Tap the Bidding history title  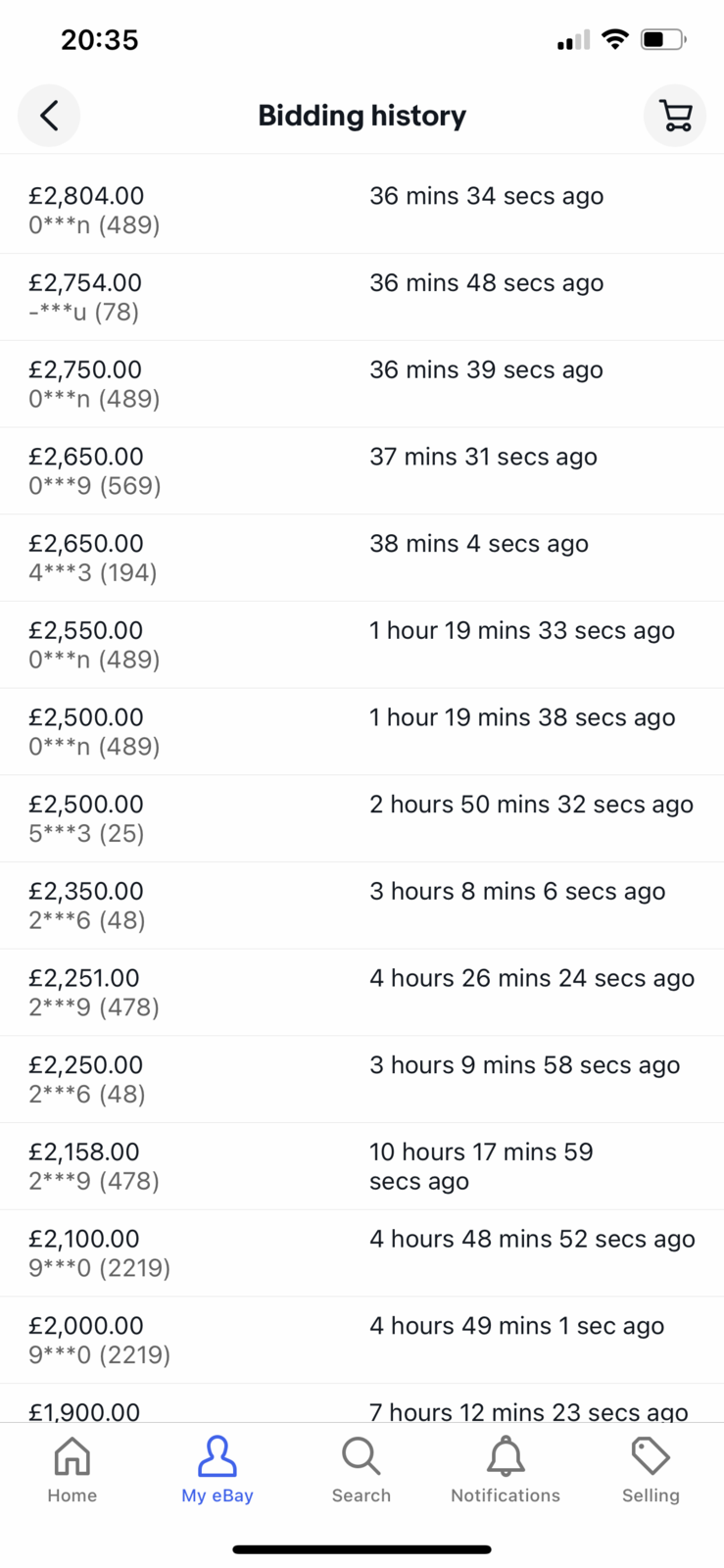coord(362,116)
